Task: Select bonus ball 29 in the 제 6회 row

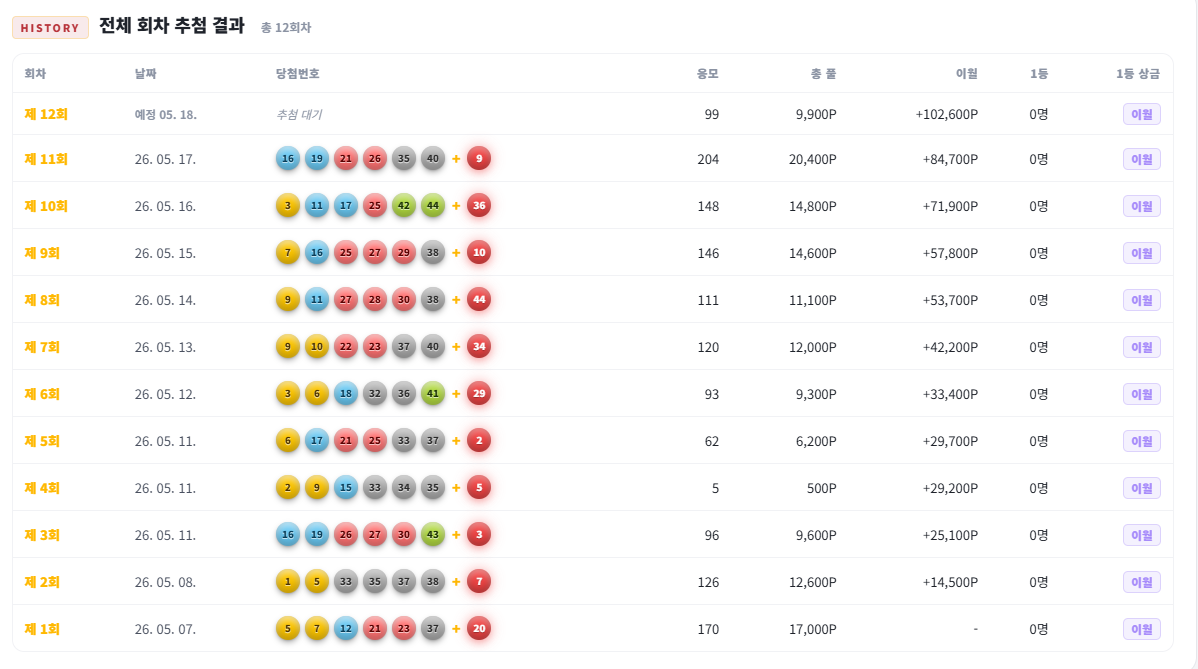Action: coord(479,394)
